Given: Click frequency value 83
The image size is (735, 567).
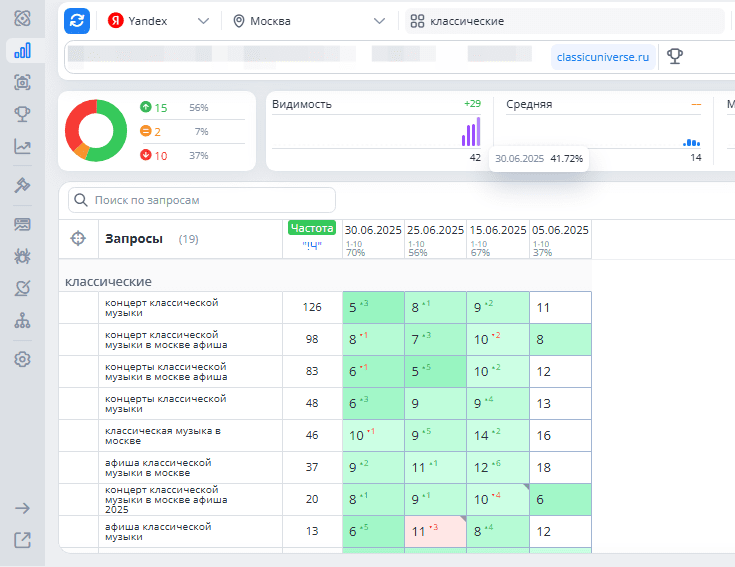Looking at the screenshot, I should pyautogui.click(x=312, y=371).
